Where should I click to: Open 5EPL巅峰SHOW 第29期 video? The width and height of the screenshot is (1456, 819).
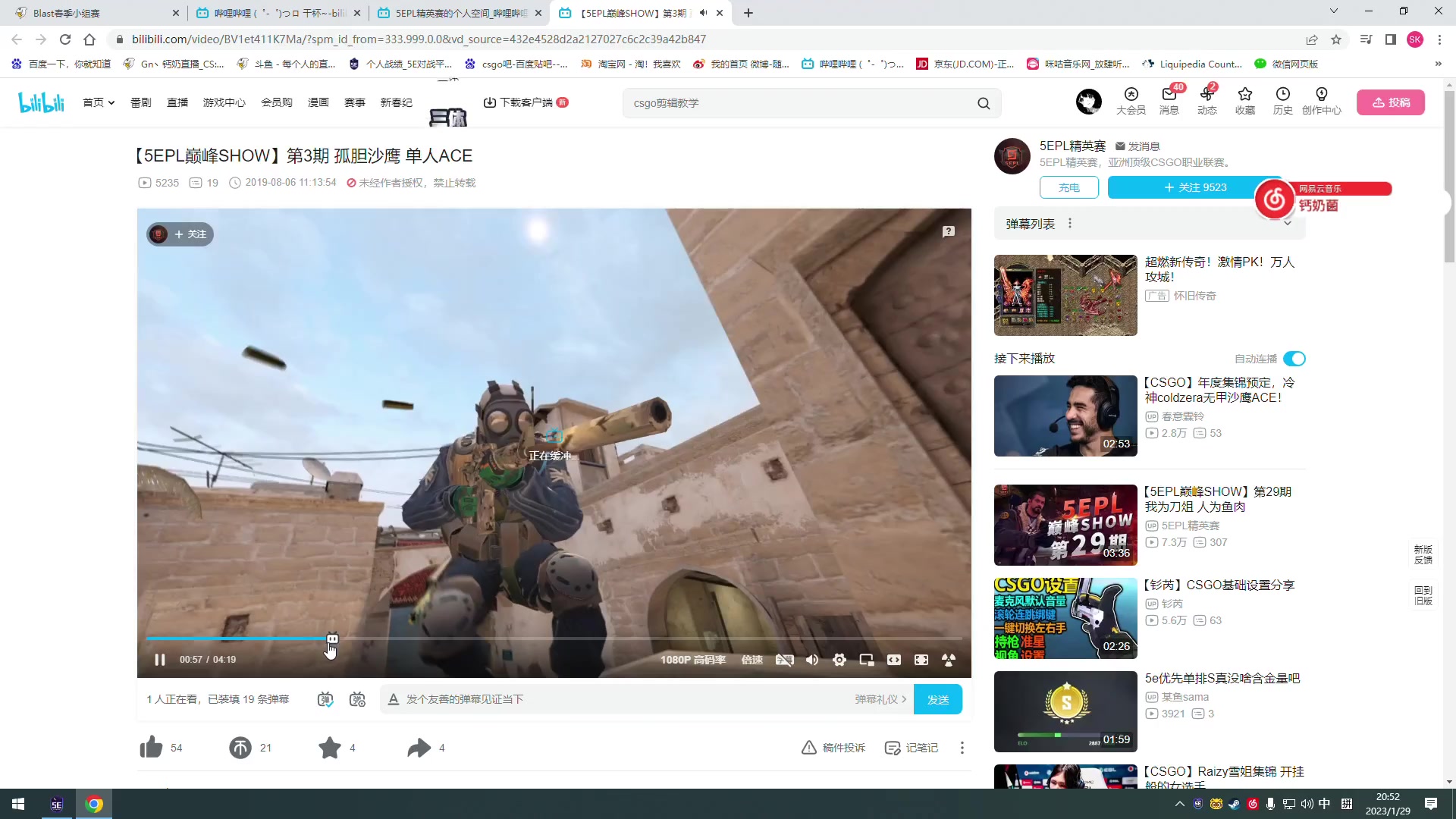pos(1065,525)
